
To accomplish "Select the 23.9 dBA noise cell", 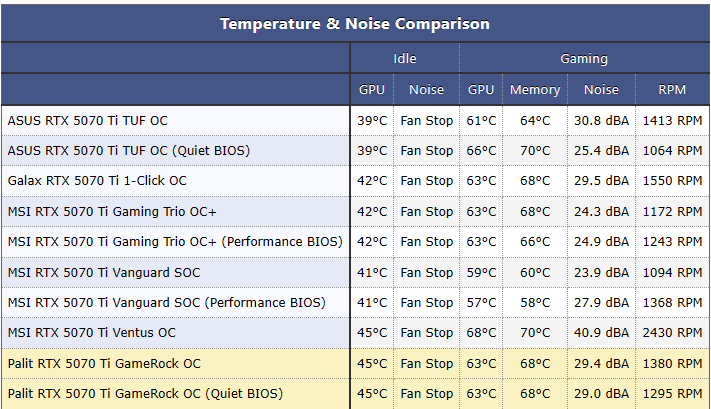I will pos(601,273).
